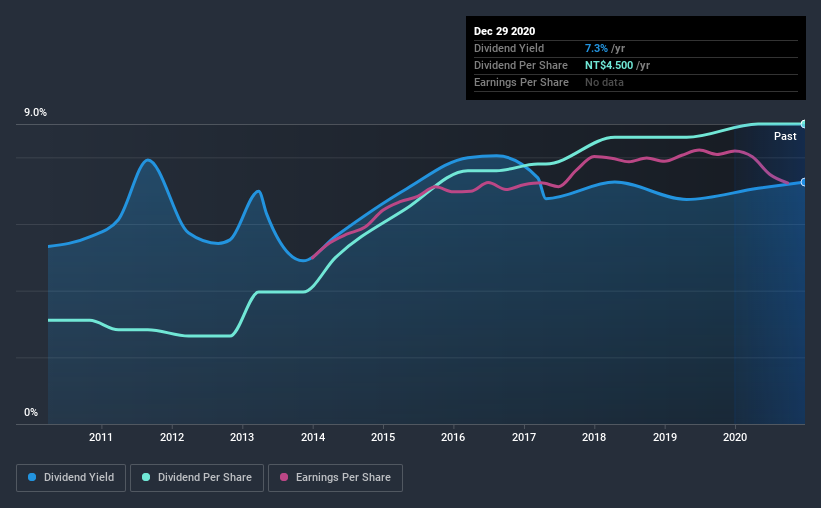Click the blue Dividend Yield legend dot
This screenshot has width=821, height=508.
tap(32, 477)
